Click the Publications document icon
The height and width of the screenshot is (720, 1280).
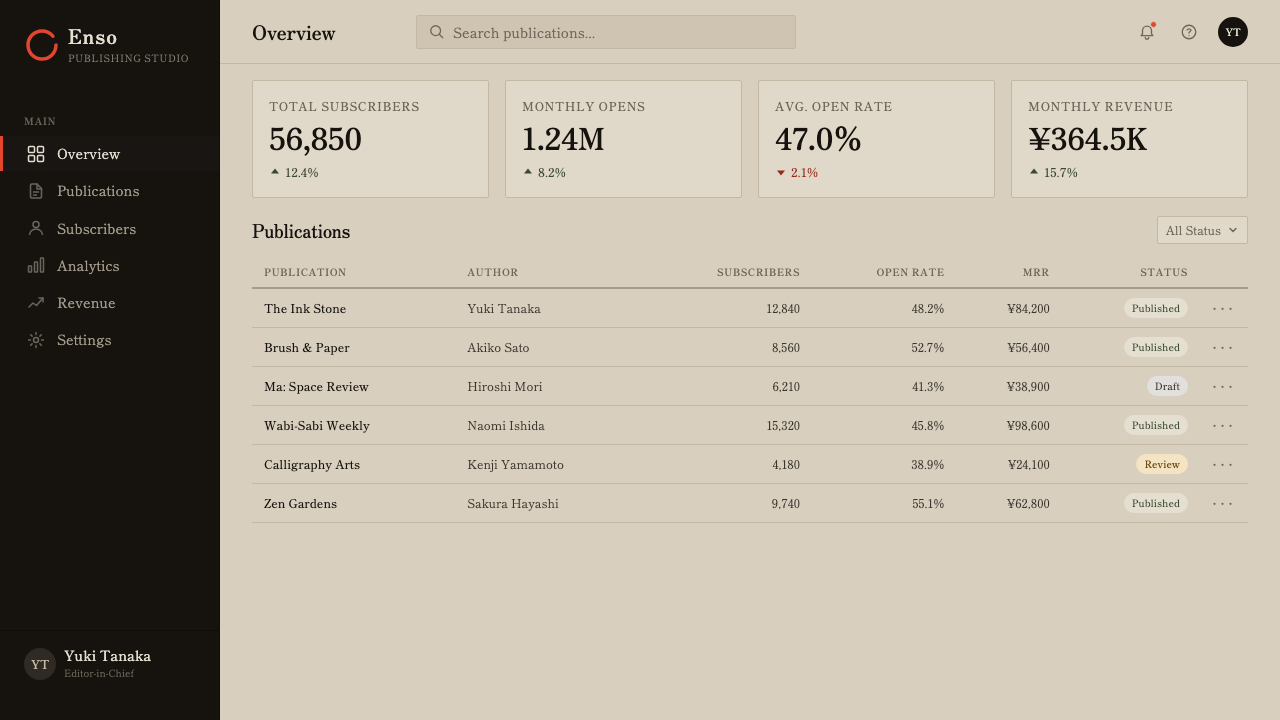(x=36, y=191)
